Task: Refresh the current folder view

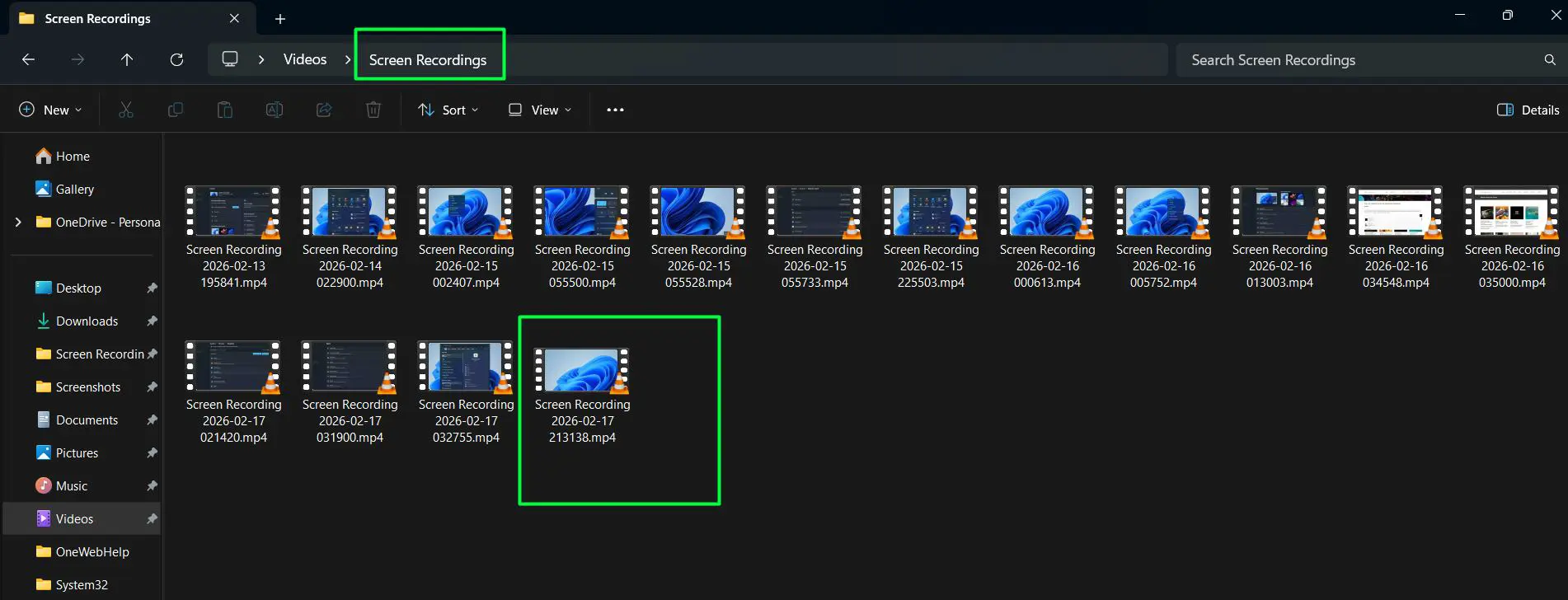Action: (176, 59)
